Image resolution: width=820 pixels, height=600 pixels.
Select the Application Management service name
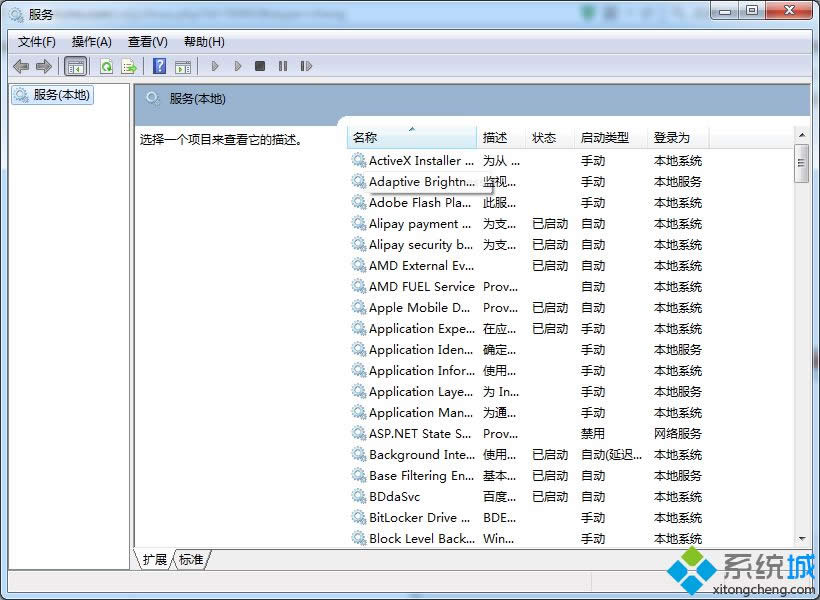[421, 413]
